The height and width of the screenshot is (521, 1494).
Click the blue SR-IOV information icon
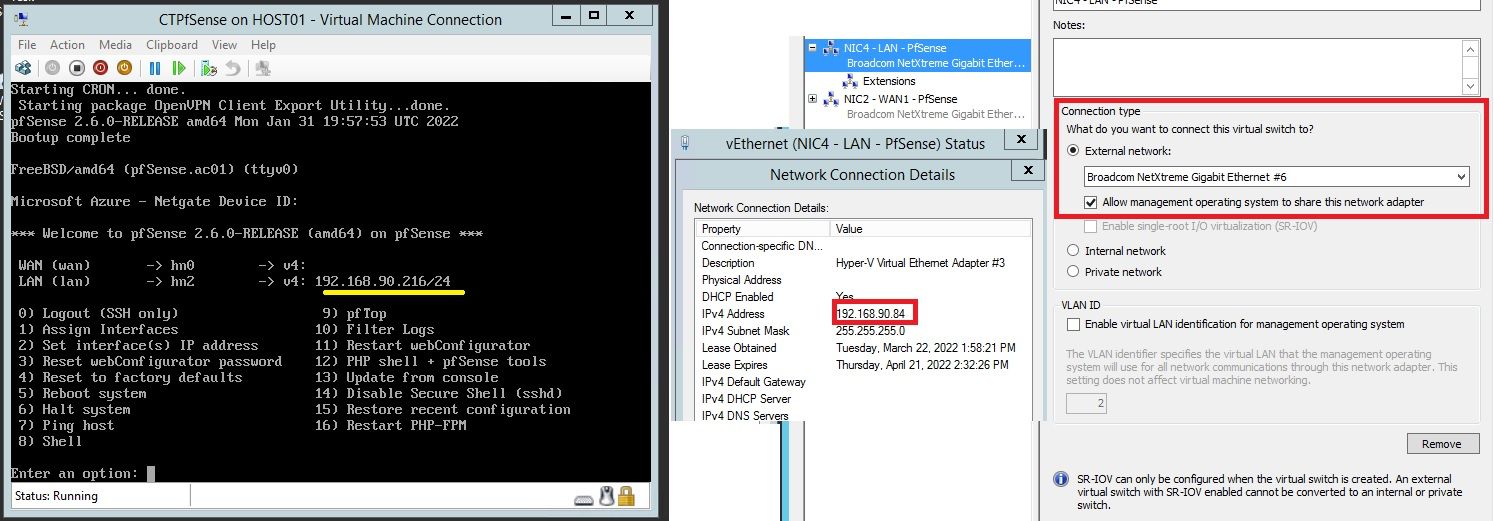[x=1061, y=480]
